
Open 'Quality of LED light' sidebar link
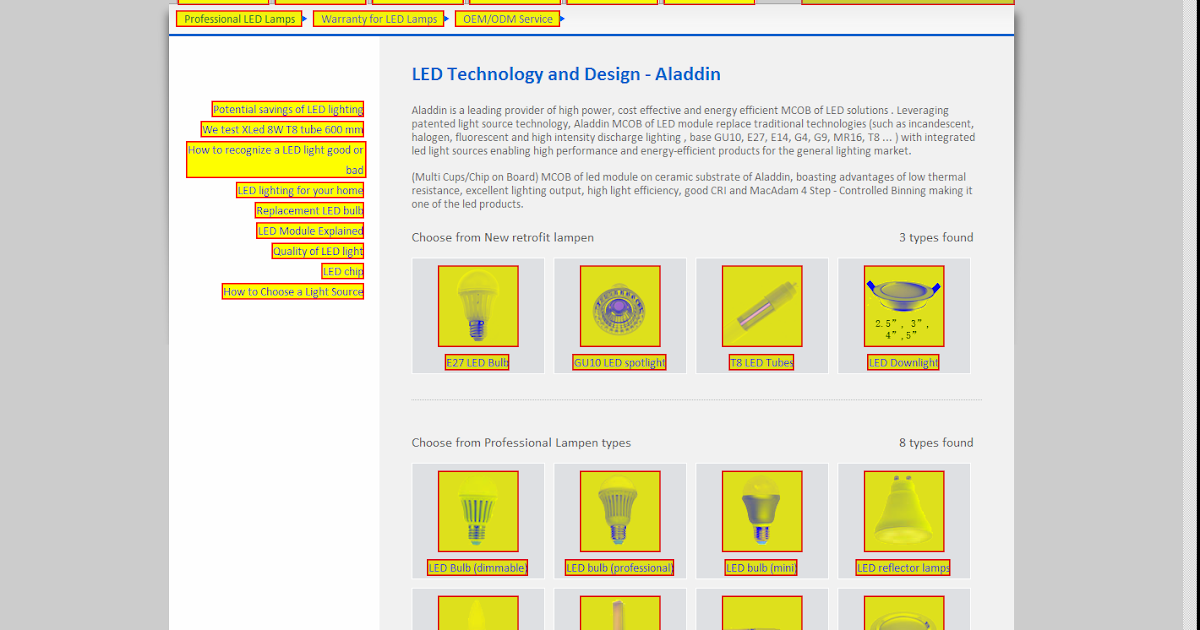(318, 251)
